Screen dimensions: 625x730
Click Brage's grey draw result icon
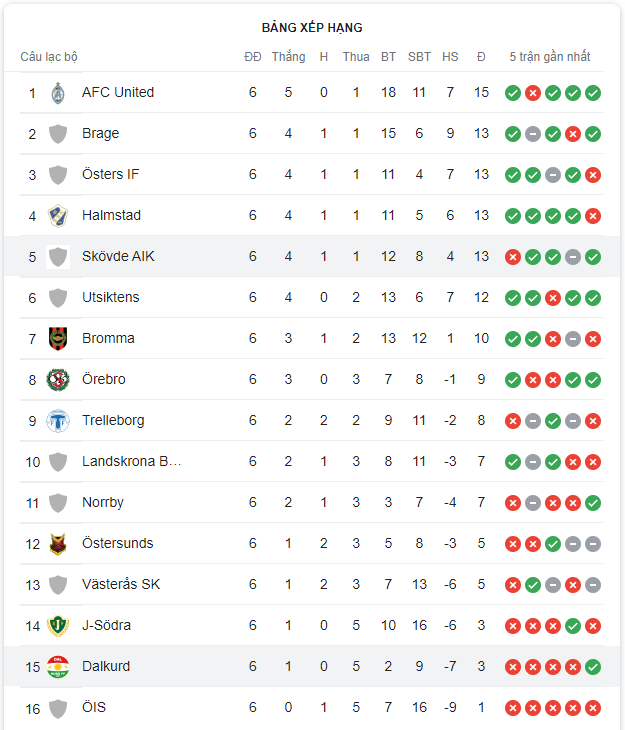pos(533,134)
